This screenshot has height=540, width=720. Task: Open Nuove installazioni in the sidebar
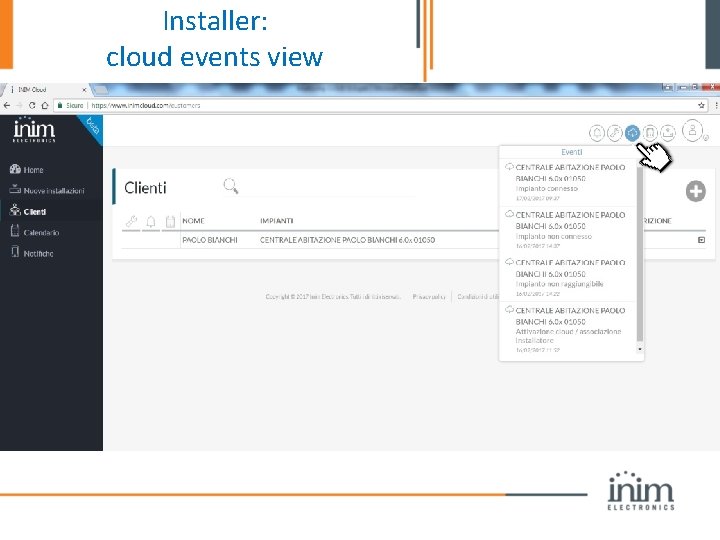click(47, 190)
